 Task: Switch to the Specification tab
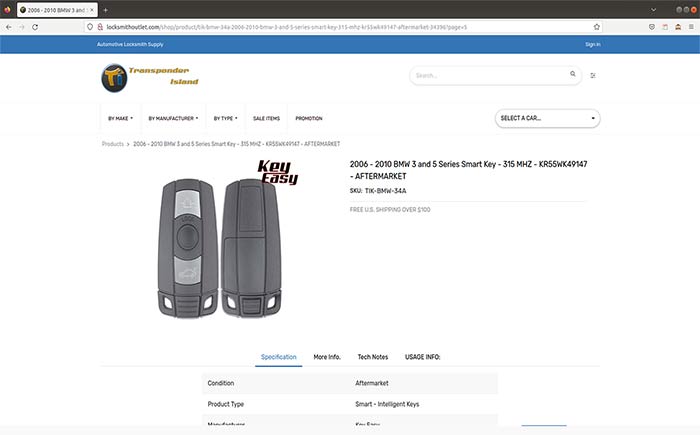pos(279,357)
